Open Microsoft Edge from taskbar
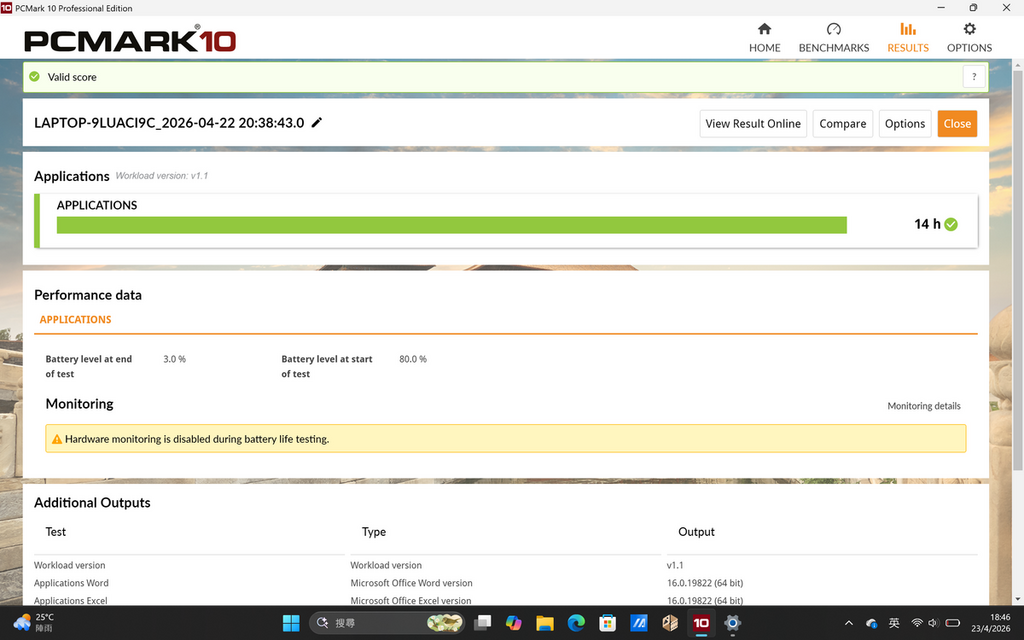This screenshot has width=1024, height=640. pyautogui.click(x=576, y=623)
